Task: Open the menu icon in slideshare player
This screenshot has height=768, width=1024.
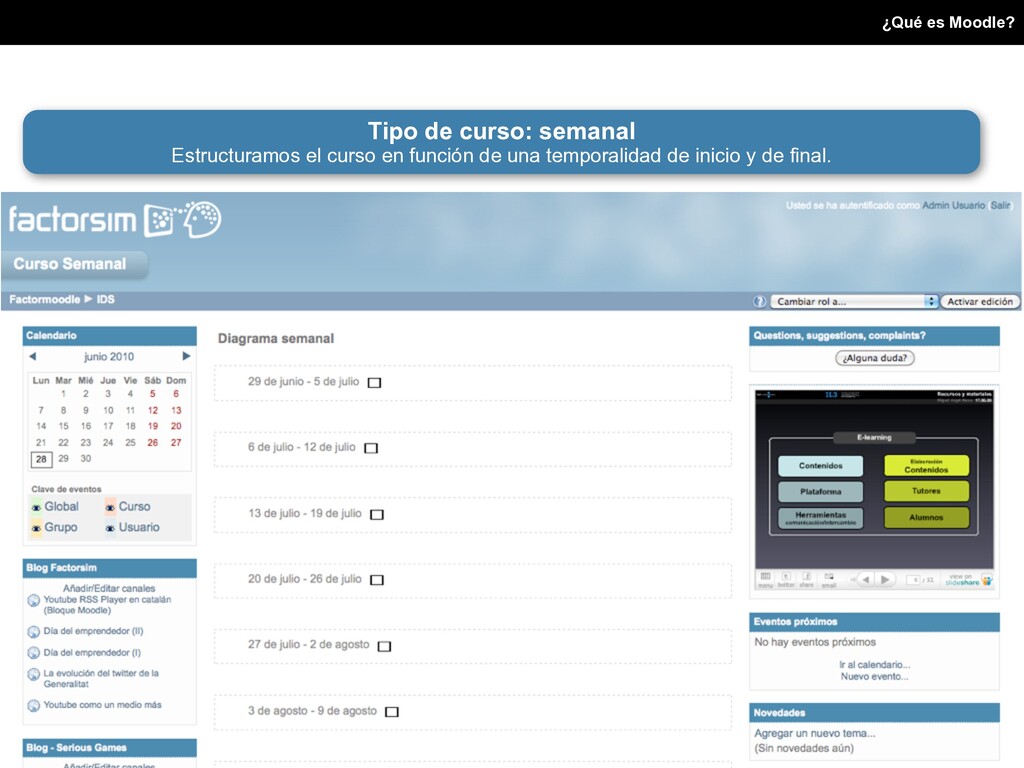Action: pos(765,580)
